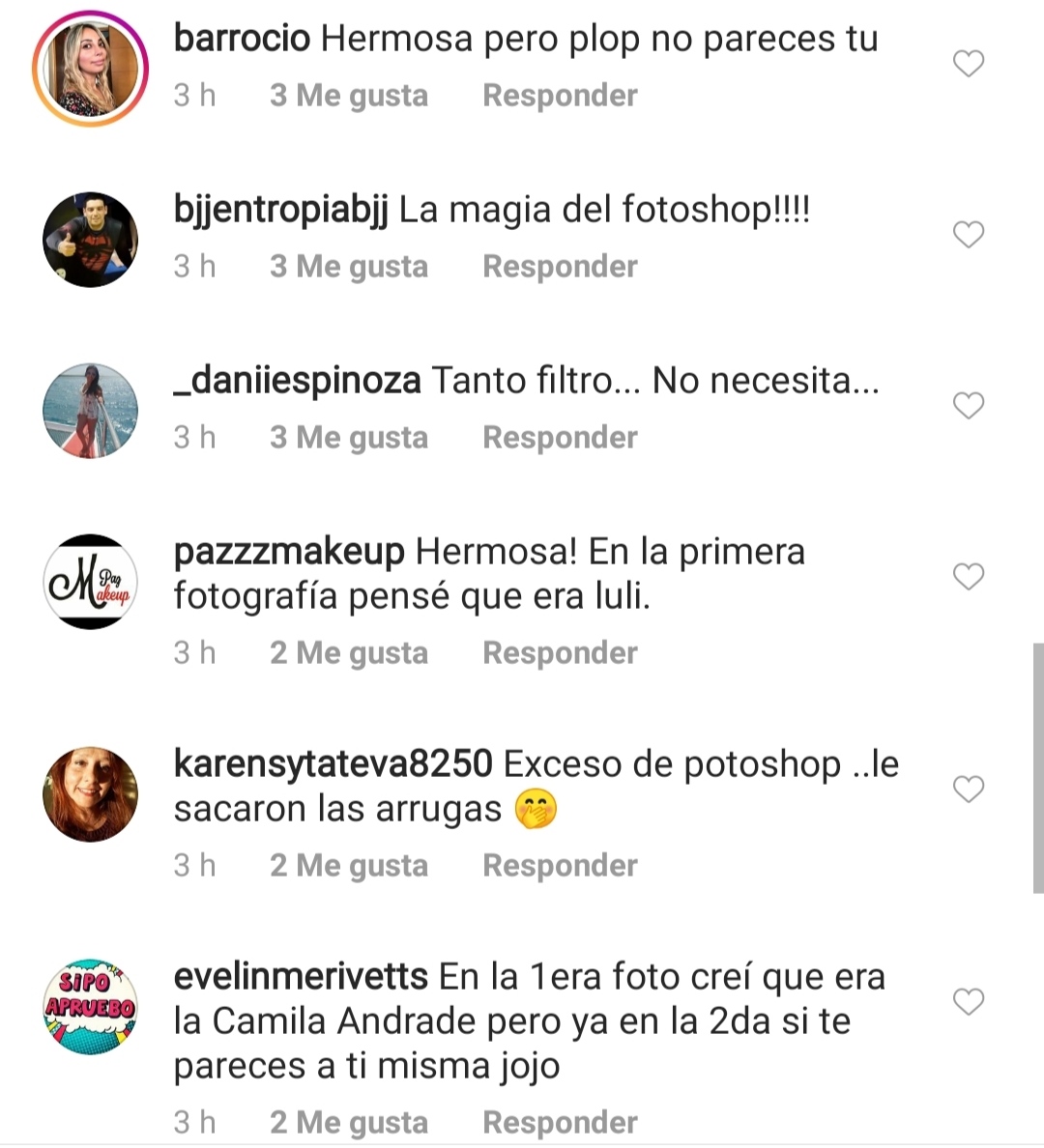
Task: Like barrocio's comment with the heart icon
Action: click(968, 64)
